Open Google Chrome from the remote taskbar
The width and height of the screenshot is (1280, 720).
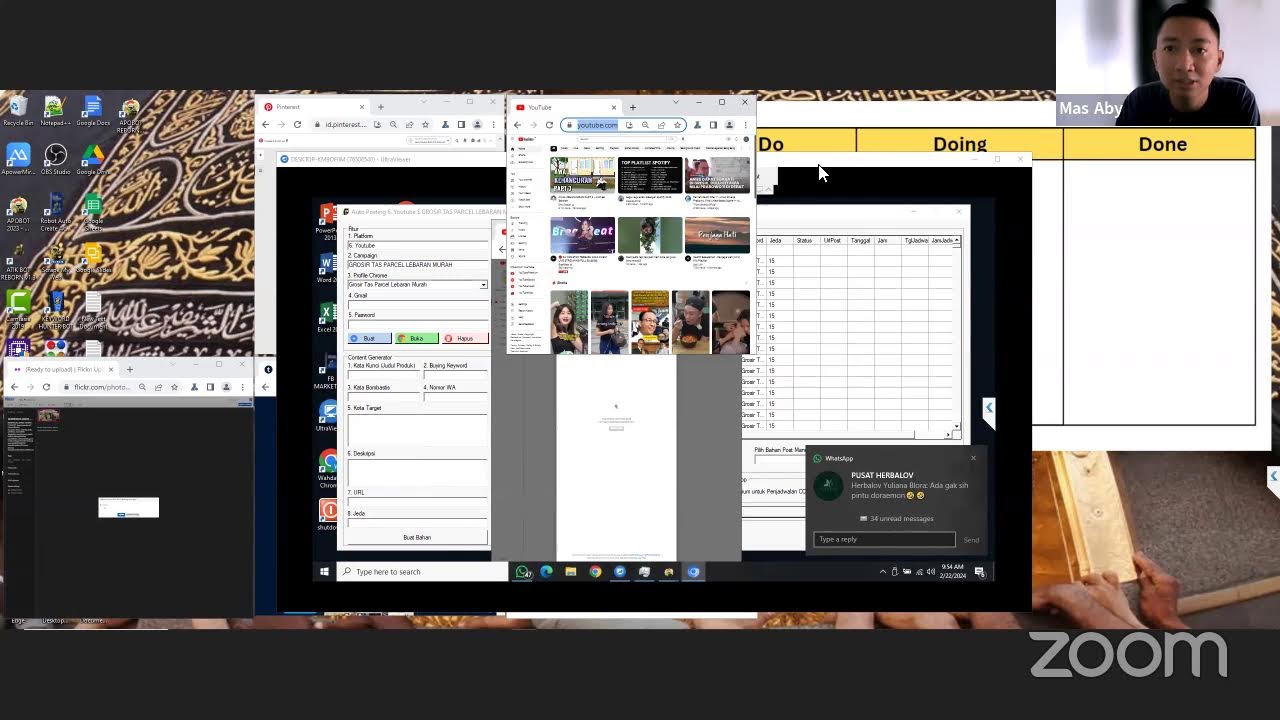(595, 572)
